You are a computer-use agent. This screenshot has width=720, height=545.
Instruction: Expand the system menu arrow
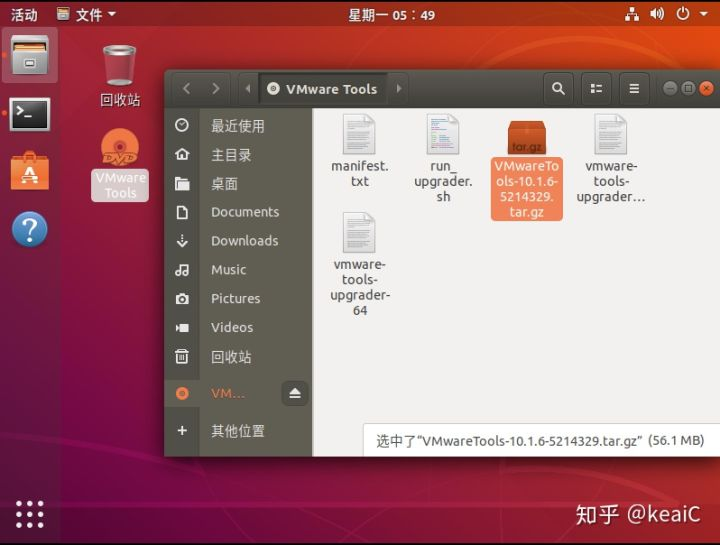703,15
